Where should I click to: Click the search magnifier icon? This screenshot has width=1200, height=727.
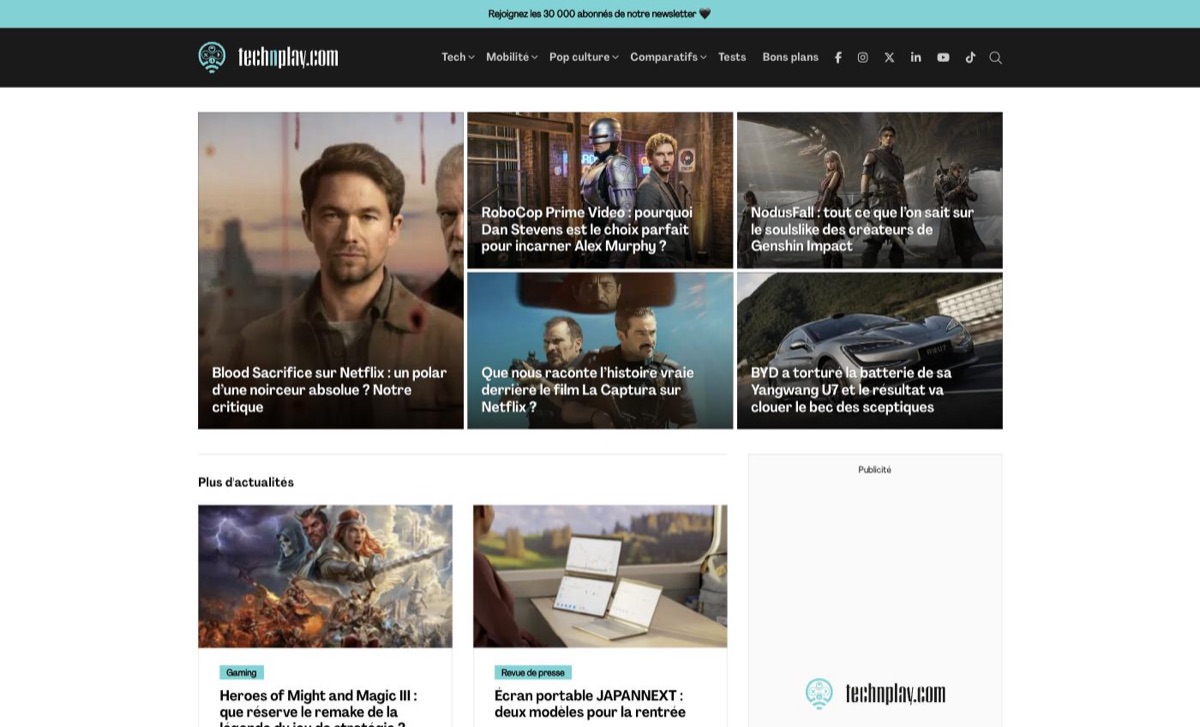click(996, 57)
